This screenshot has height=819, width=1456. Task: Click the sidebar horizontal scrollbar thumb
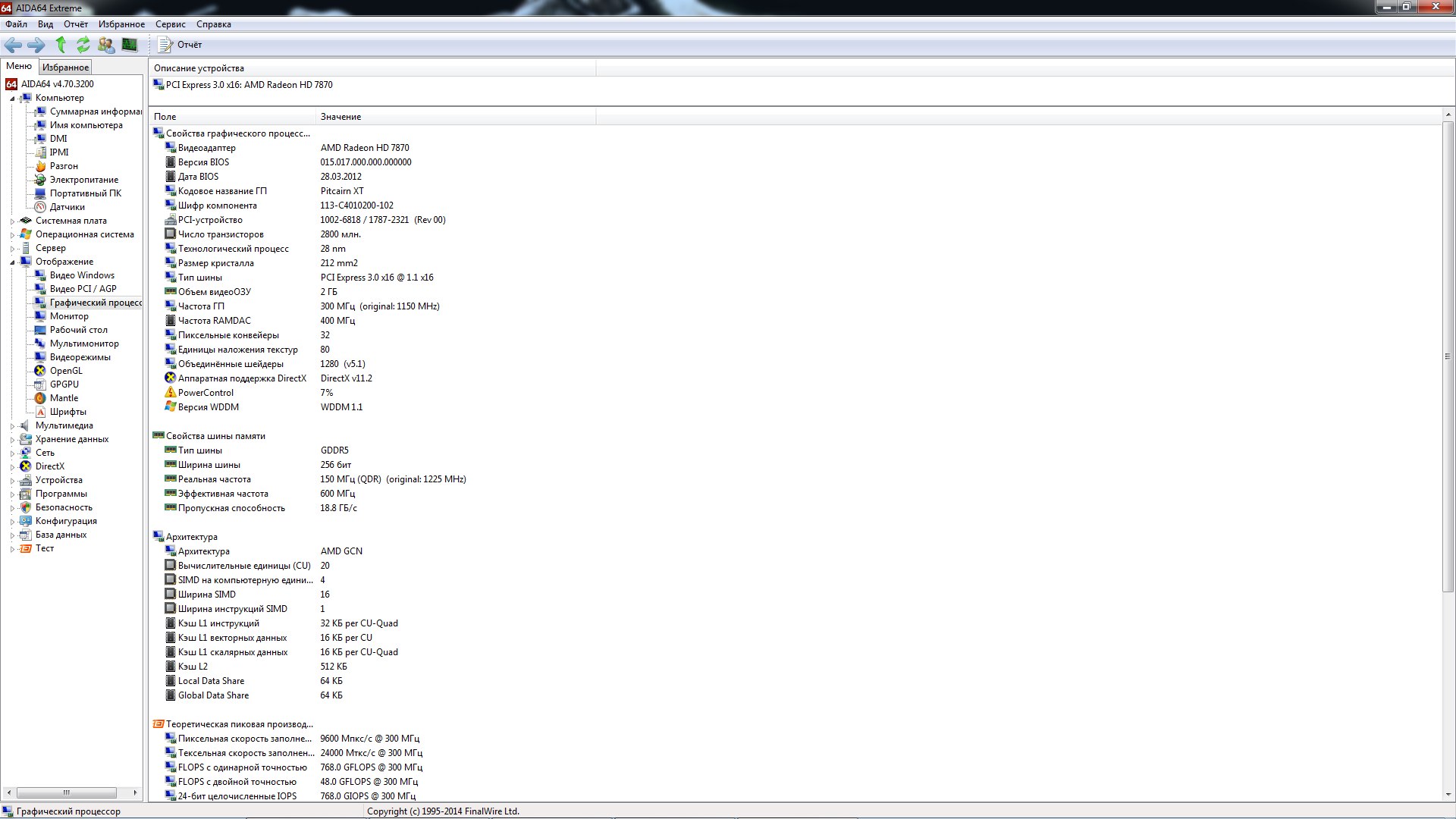pyautogui.click(x=67, y=792)
